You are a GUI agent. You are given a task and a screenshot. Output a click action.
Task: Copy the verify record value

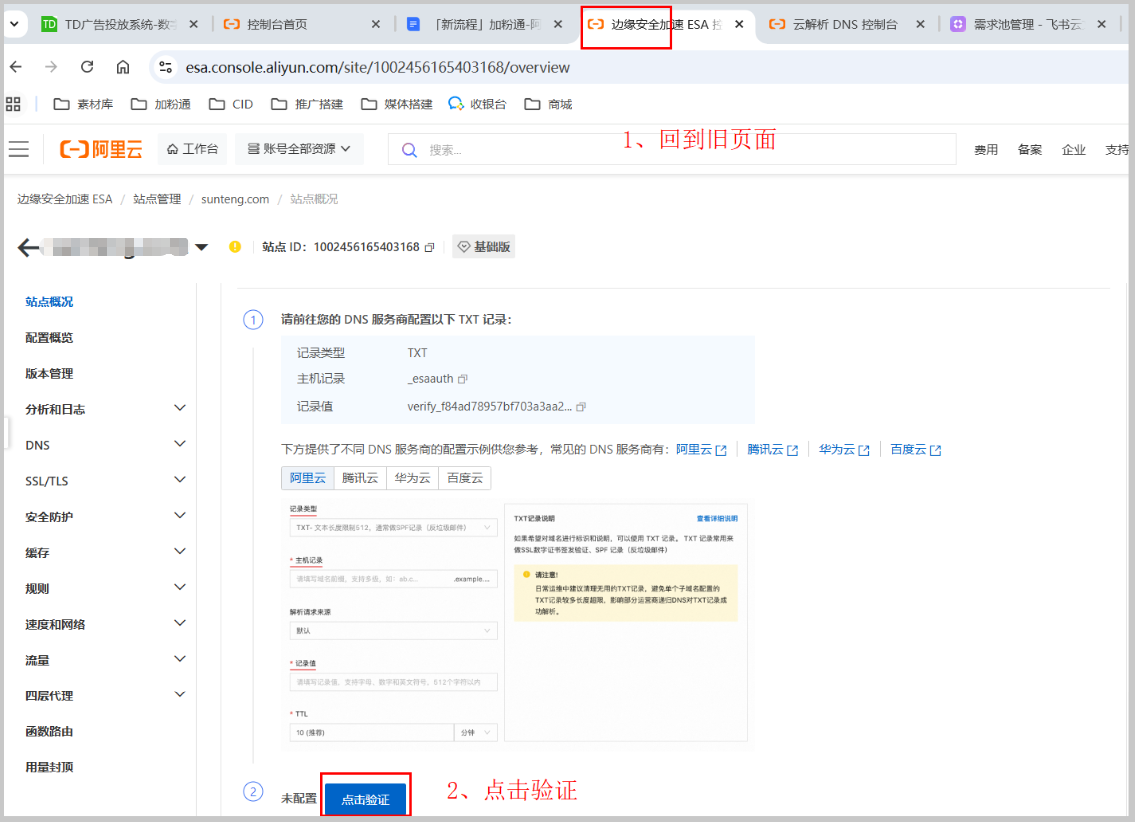pyautogui.click(x=581, y=407)
